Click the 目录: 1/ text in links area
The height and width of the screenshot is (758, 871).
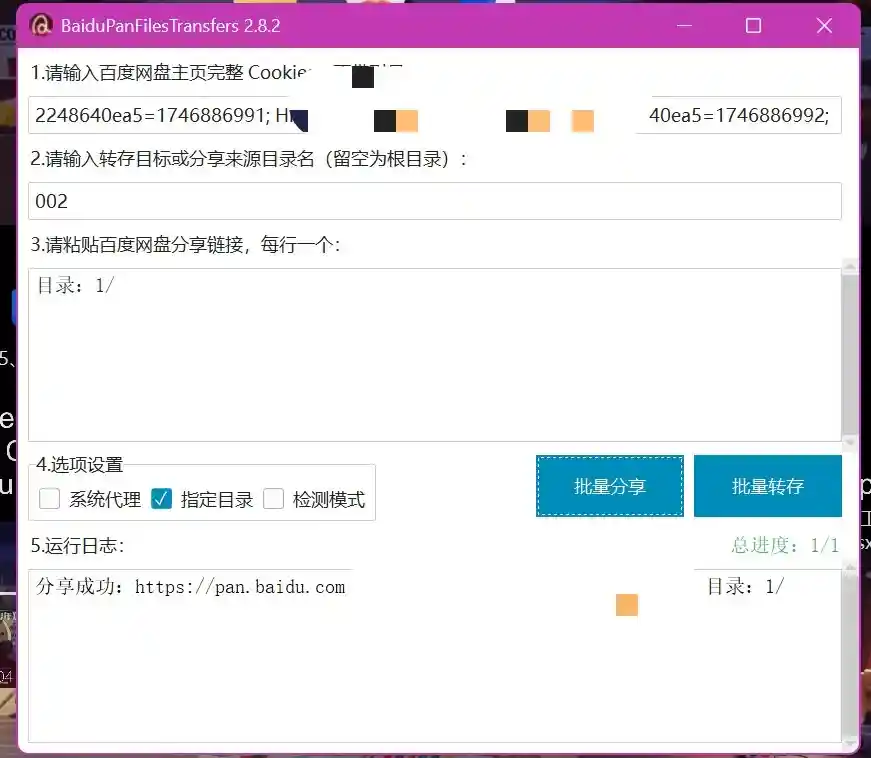pyautogui.click(x=76, y=285)
